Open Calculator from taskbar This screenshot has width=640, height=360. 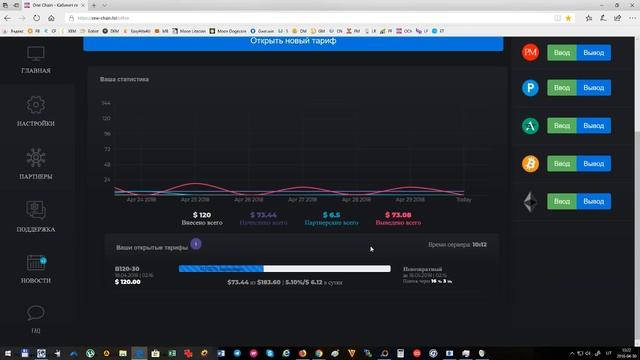coord(400,353)
